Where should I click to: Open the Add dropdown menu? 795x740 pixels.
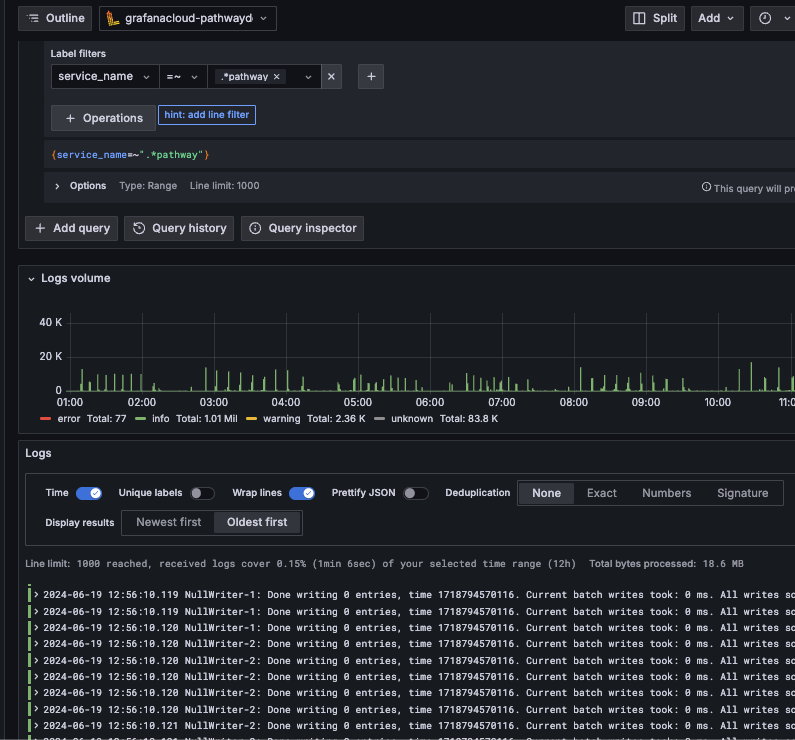pyautogui.click(x=716, y=18)
